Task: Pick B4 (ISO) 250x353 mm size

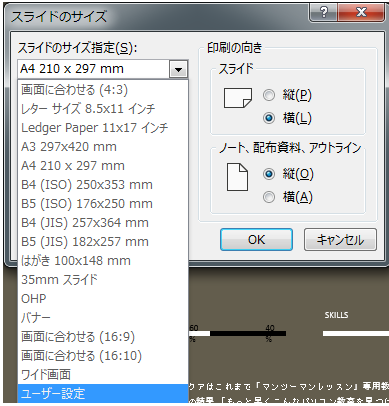Action: tap(103, 185)
